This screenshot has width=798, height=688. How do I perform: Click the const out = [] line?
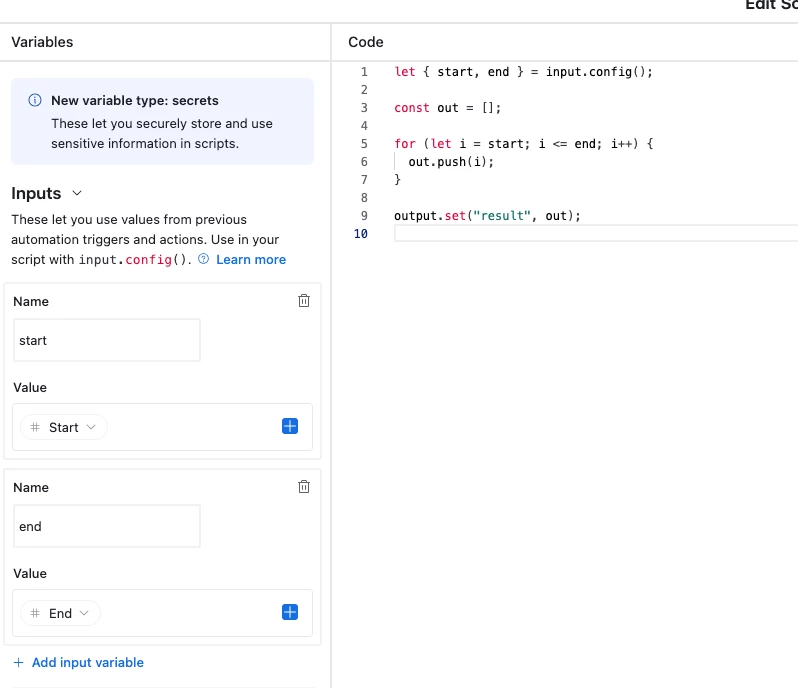447,108
